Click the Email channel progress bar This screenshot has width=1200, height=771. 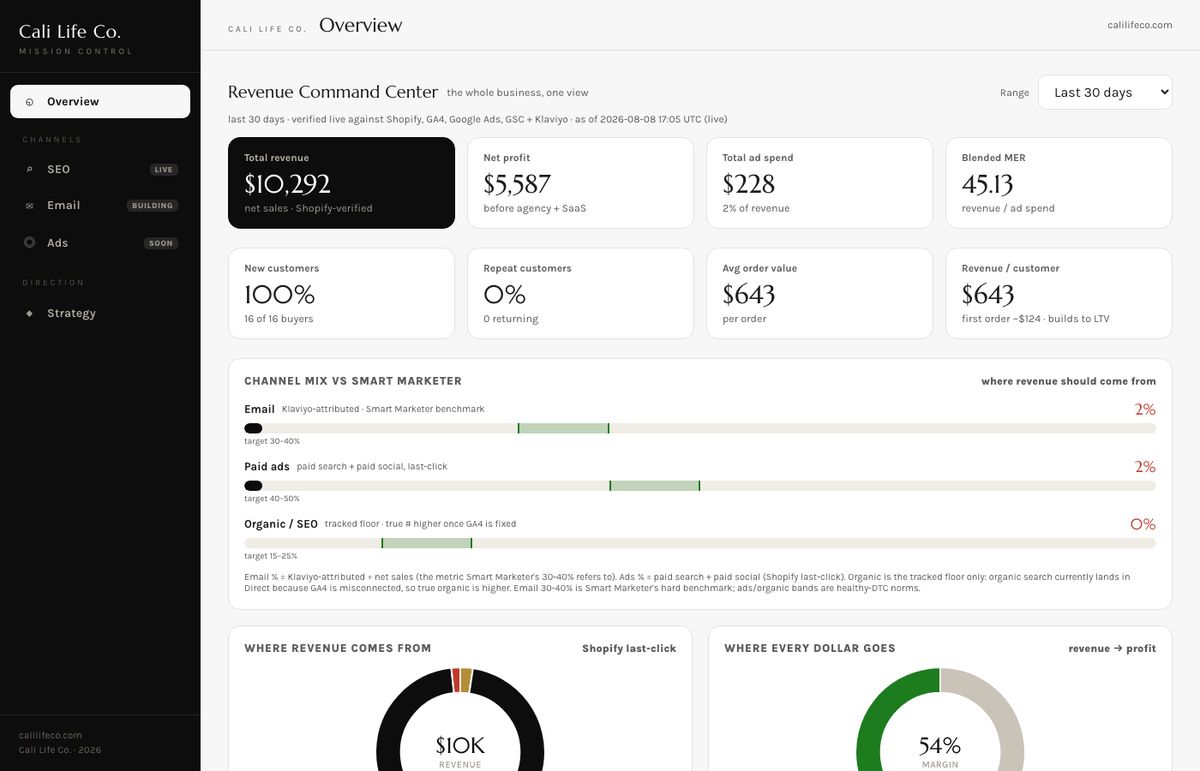tap(700, 428)
